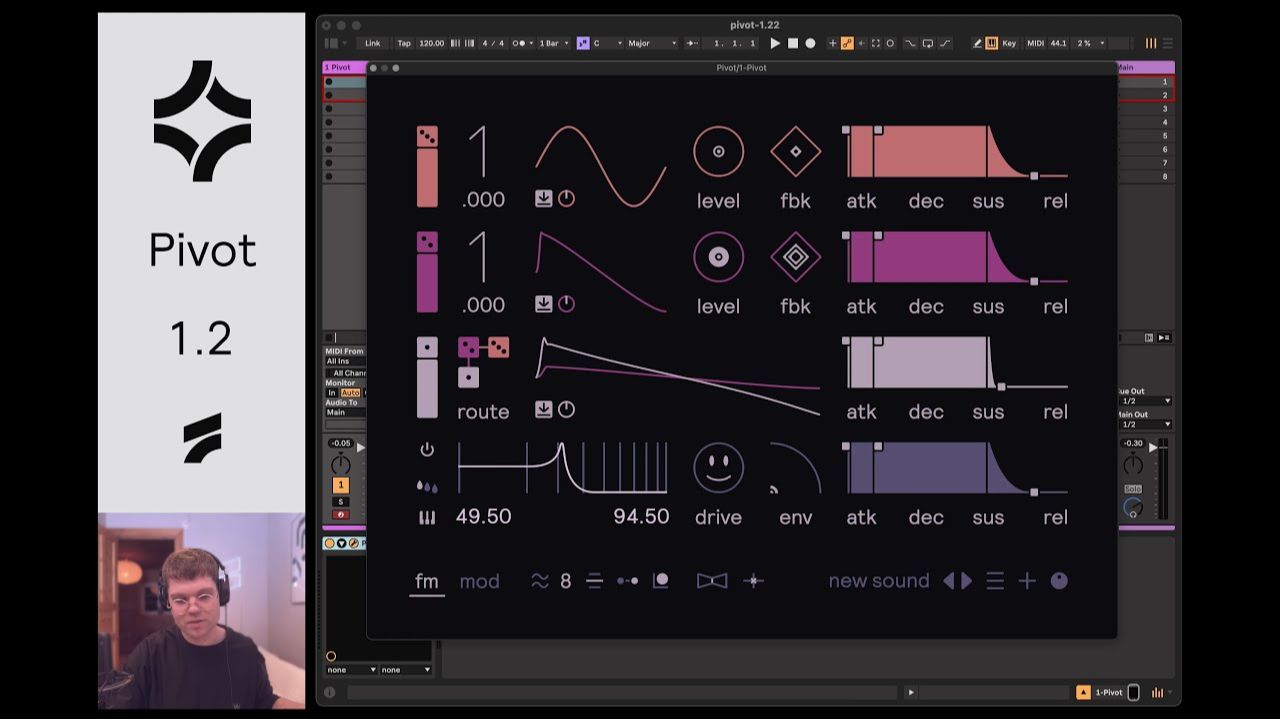The height and width of the screenshot is (719, 1280).
Task: Click the three-dot dice icon of operator one
Action: (427, 136)
